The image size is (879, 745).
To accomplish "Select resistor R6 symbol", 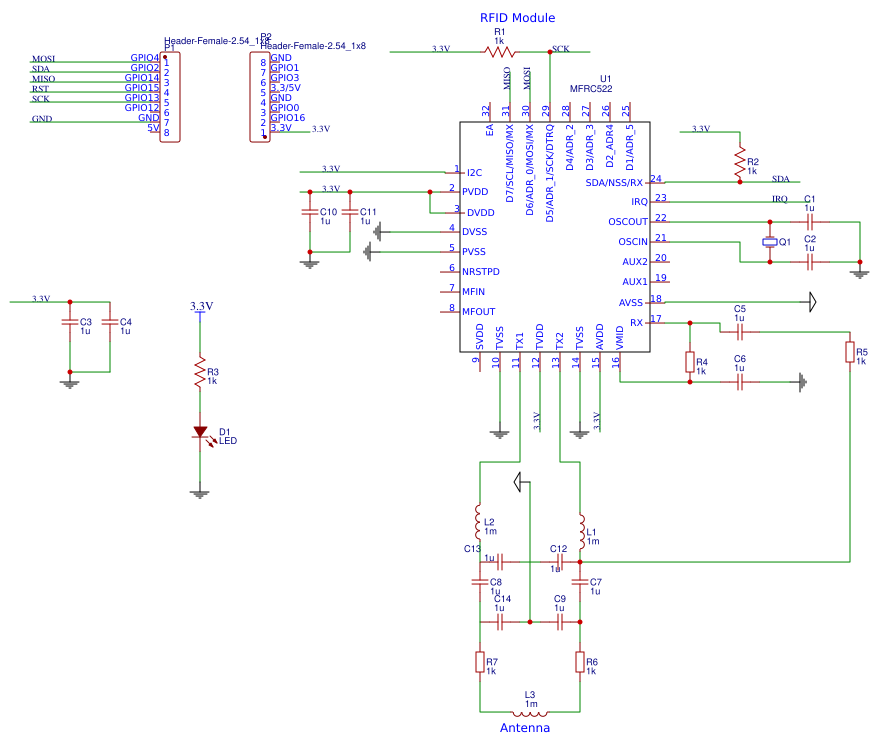I will 580,662.
